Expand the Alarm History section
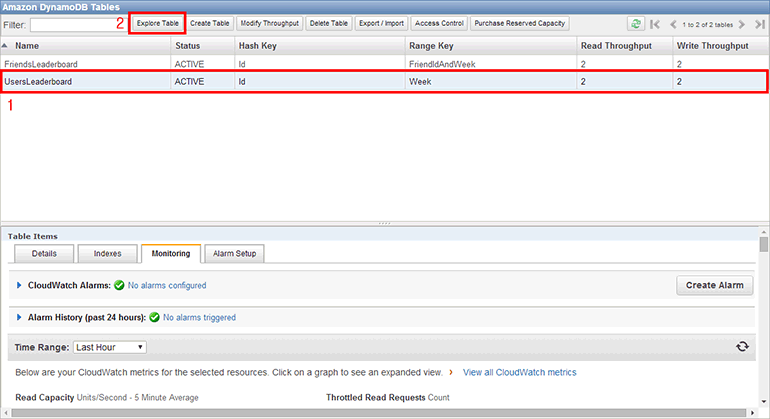 [19, 318]
